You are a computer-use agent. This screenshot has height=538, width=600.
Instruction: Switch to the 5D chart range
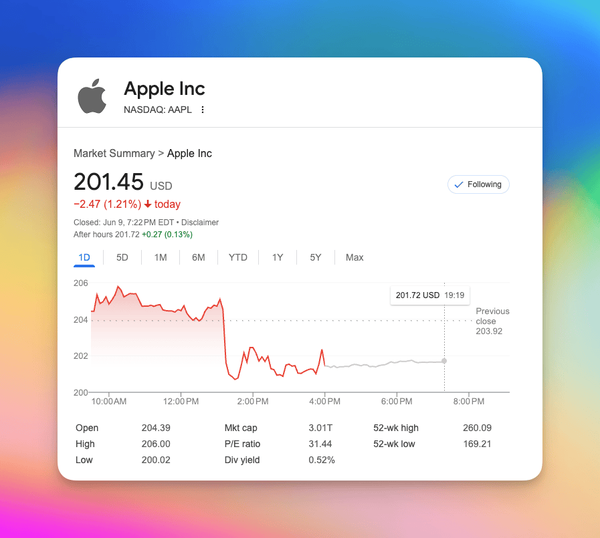tap(122, 258)
